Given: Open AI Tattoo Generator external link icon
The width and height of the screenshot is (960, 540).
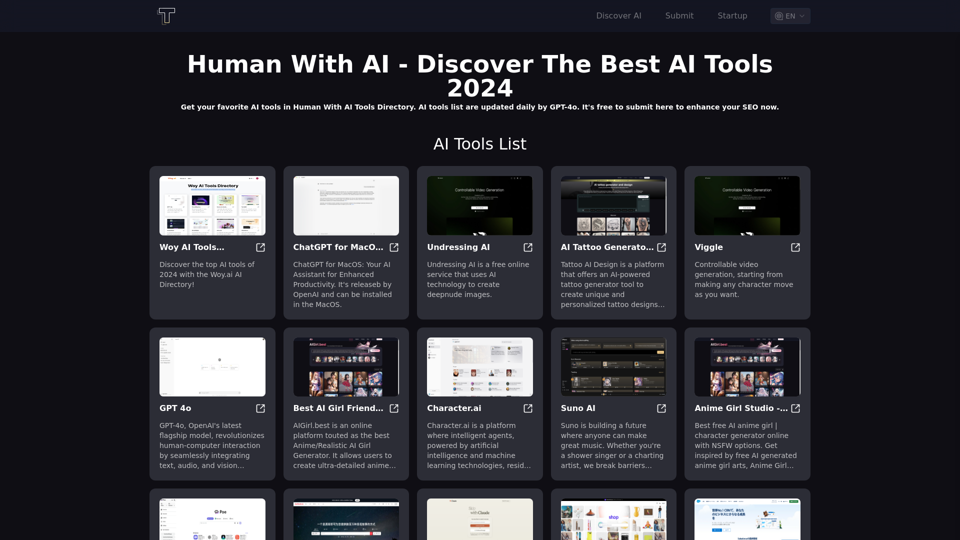Looking at the screenshot, I should [661, 247].
